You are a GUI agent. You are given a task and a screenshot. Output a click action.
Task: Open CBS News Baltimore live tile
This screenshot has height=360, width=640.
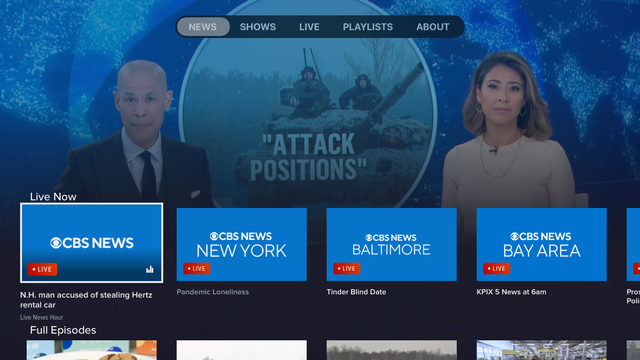pyautogui.click(x=391, y=244)
